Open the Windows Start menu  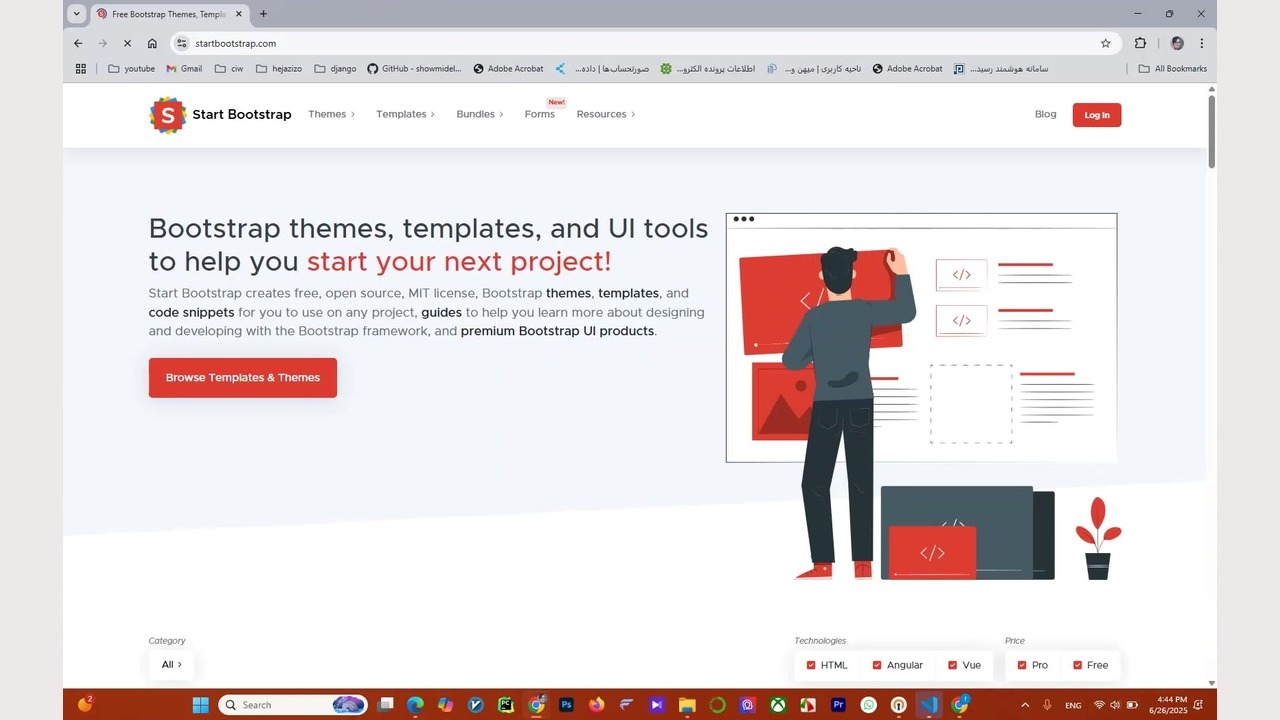pos(200,705)
